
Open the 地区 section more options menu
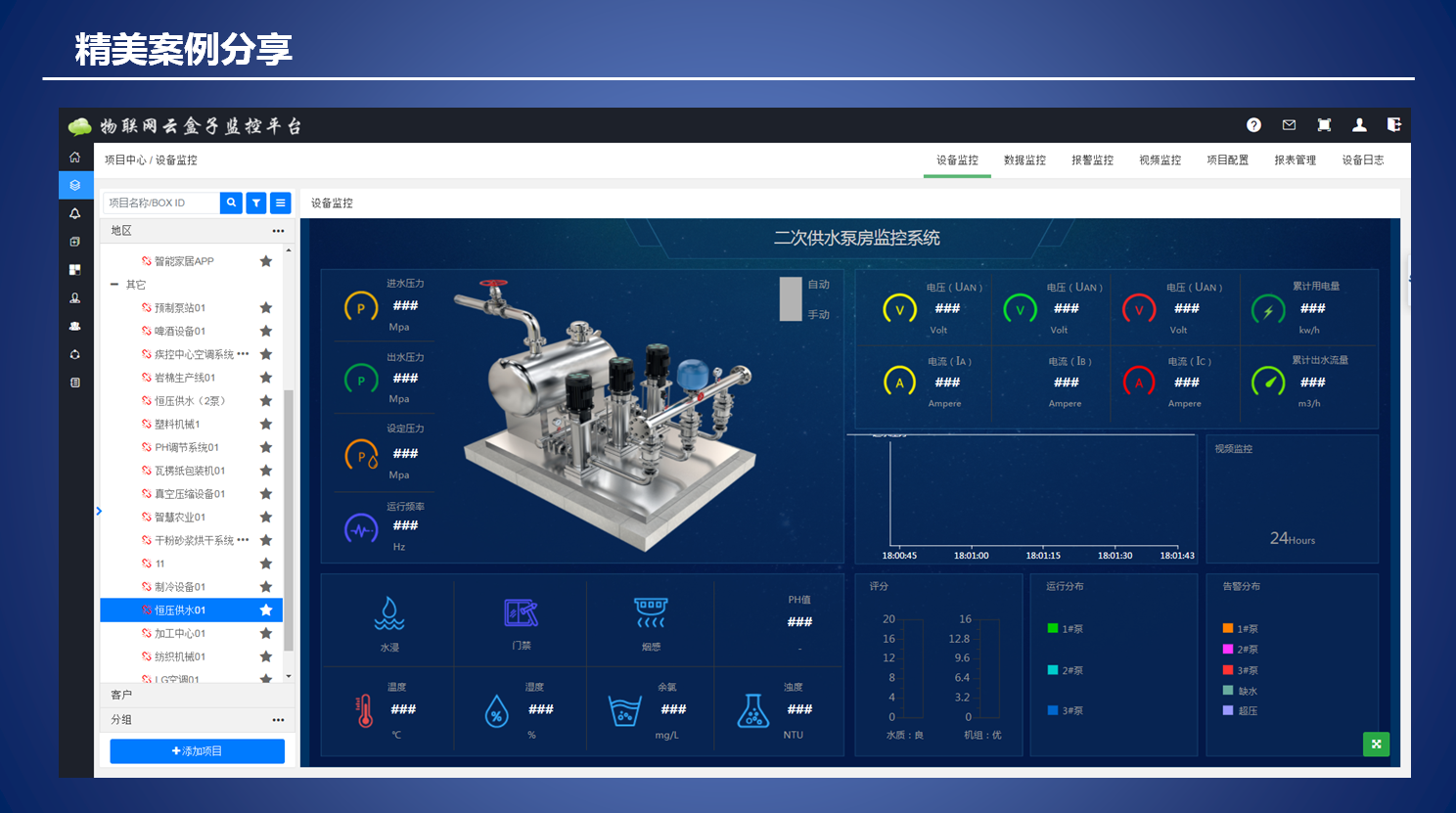[x=278, y=231]
